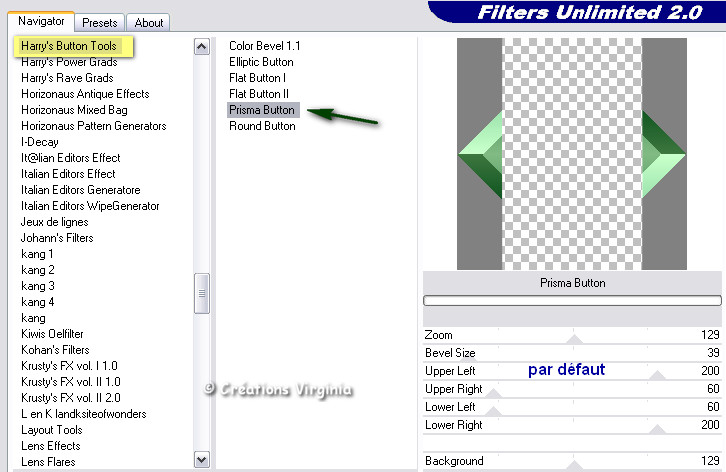Choose the Round Button filter
Screen dimensions: 726x472
262,126
